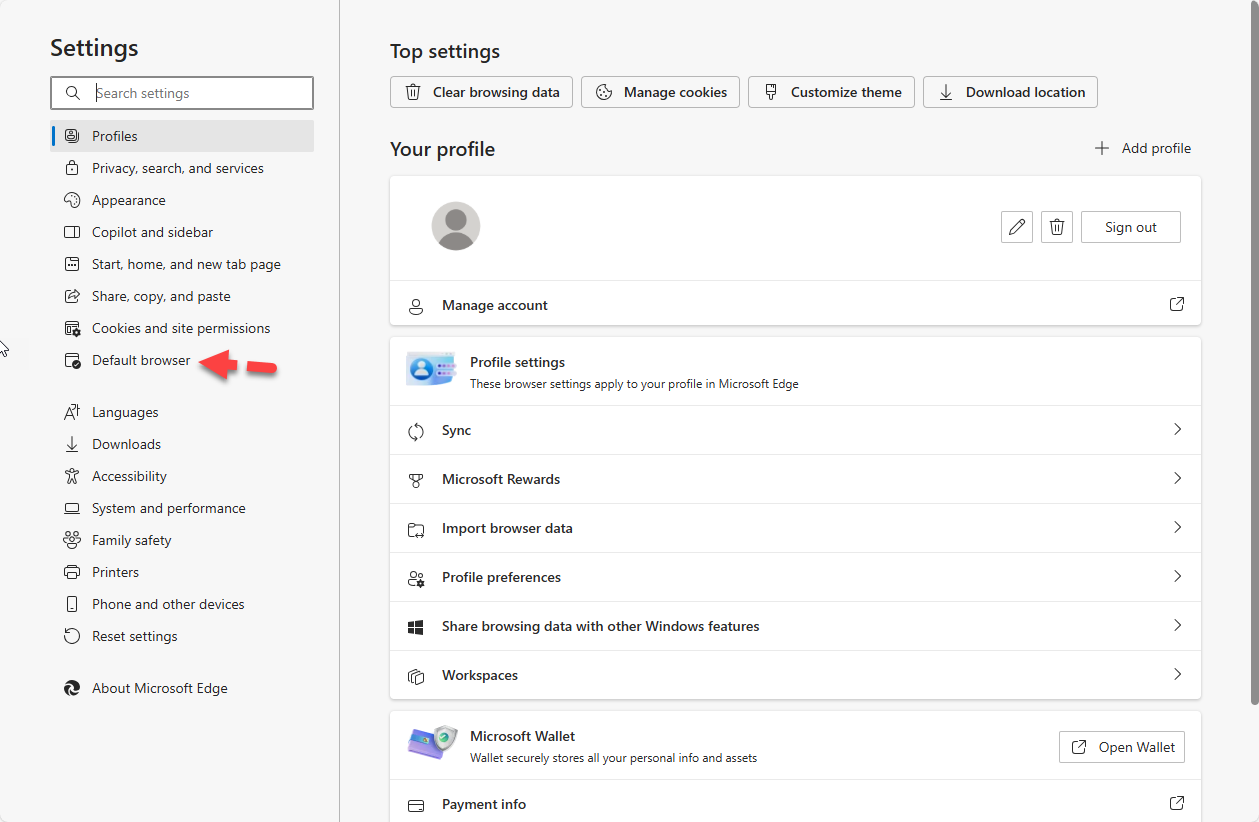Click the search magnifier icon
The height and width of the screenshot is (822, 1259).
point(73,93)
